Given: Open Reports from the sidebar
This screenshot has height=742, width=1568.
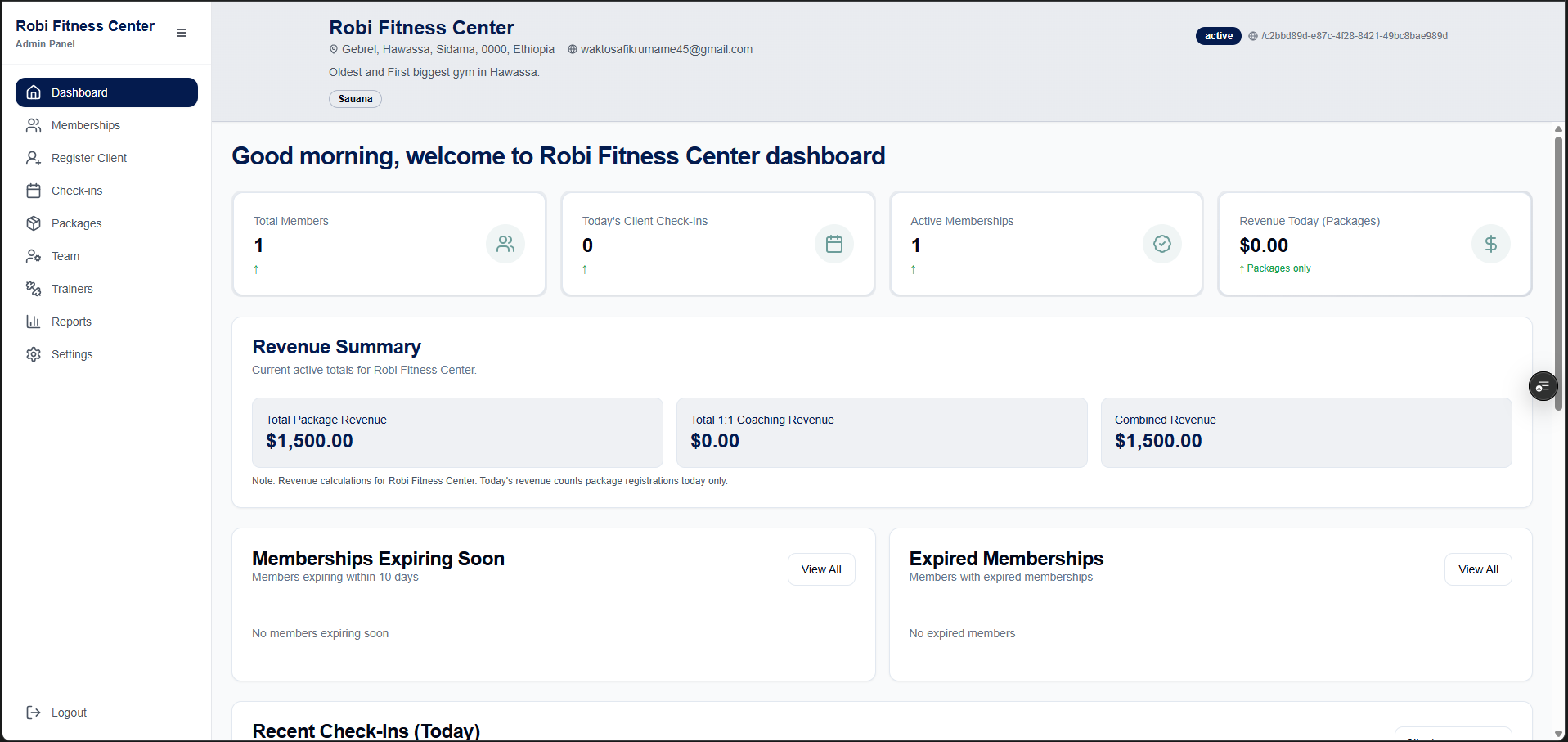Looking at the screenshot, I should pos(106,322).
